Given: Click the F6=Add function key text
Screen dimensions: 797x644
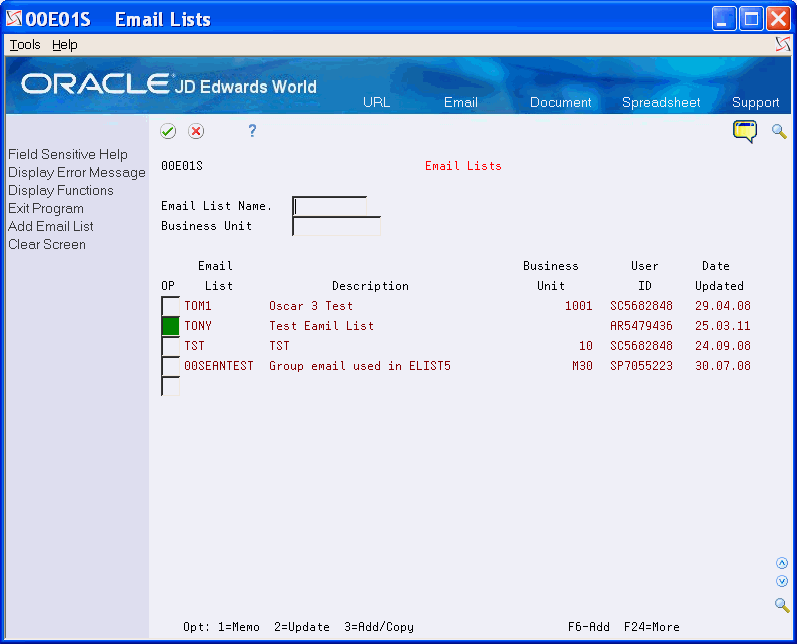Looking at the screenshot, I should pos(589,627).
